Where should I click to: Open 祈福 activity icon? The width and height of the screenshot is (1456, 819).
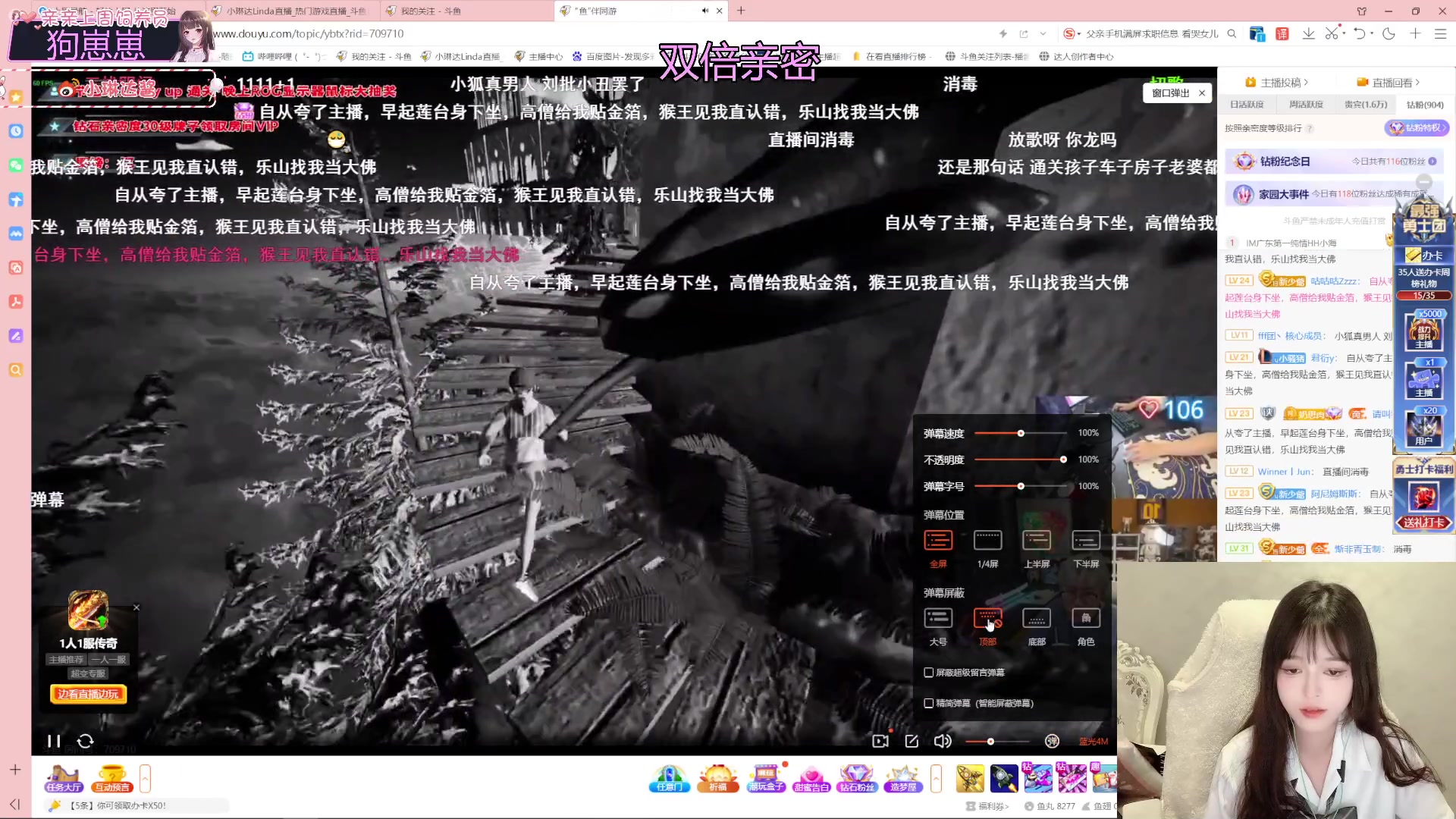717,779
